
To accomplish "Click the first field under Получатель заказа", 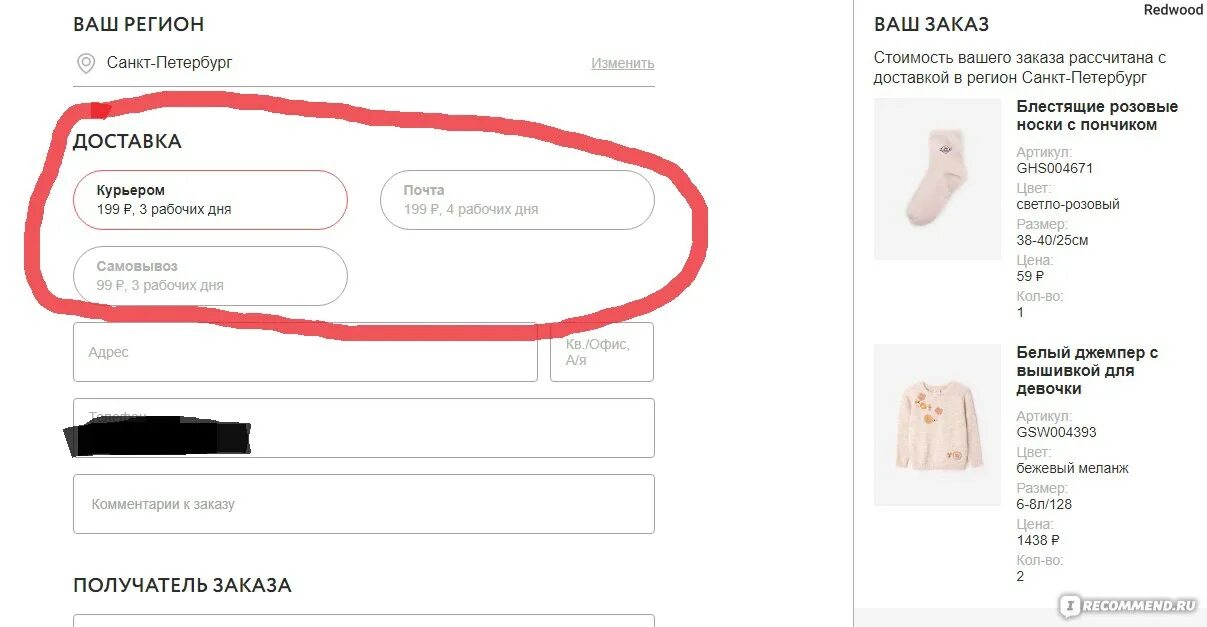I will coord(364,620).
